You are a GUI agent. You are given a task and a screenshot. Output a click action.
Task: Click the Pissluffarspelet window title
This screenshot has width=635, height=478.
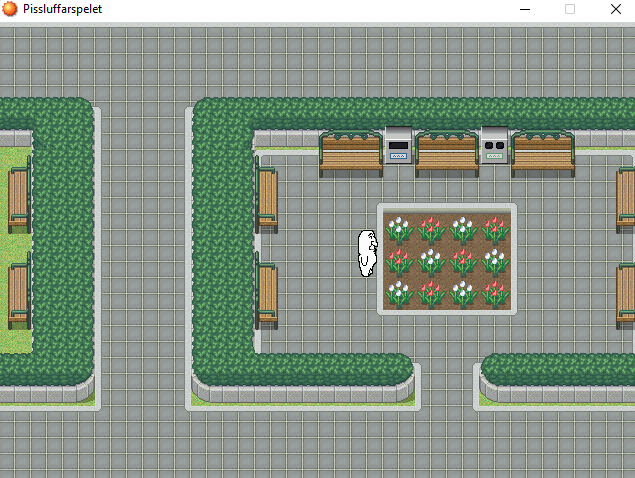62,9
